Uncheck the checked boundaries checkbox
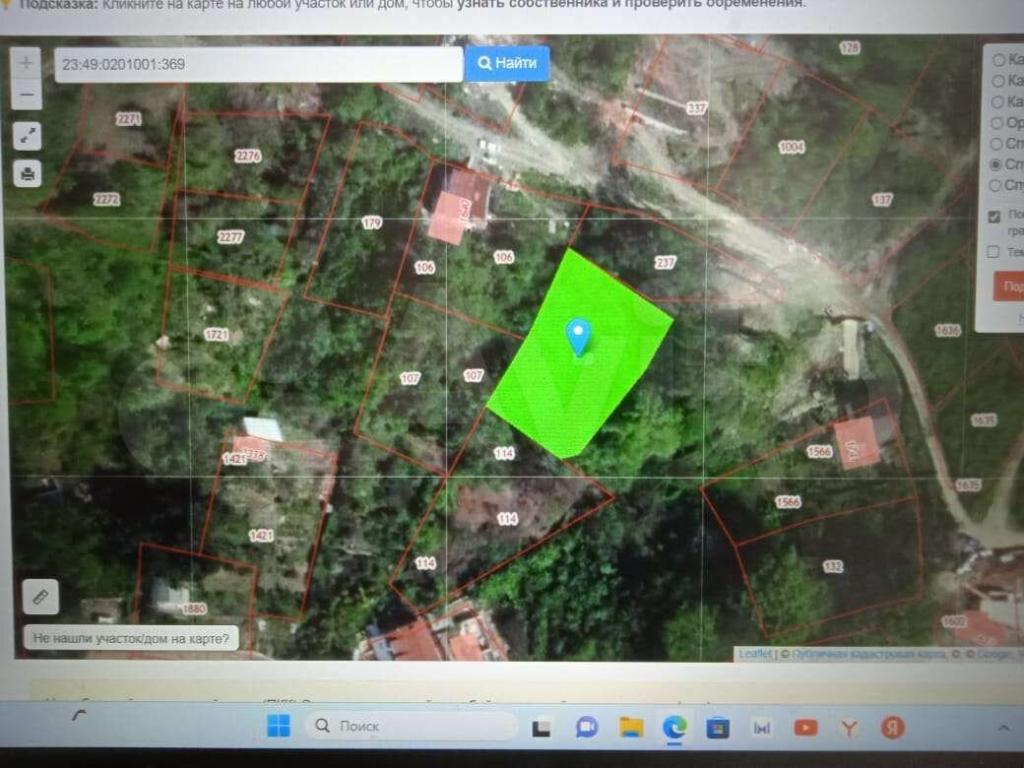Viewport: 1024px width, 768px height. [x=994, y=216]
